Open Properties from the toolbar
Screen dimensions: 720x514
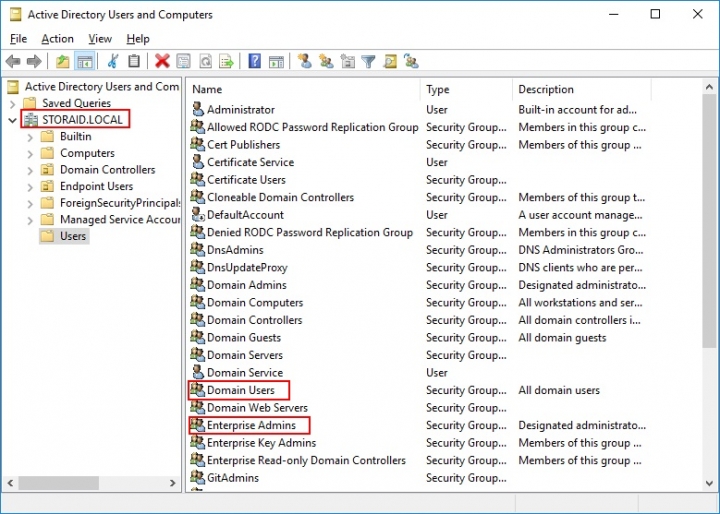pyautogui.click(x=184, y=61)
